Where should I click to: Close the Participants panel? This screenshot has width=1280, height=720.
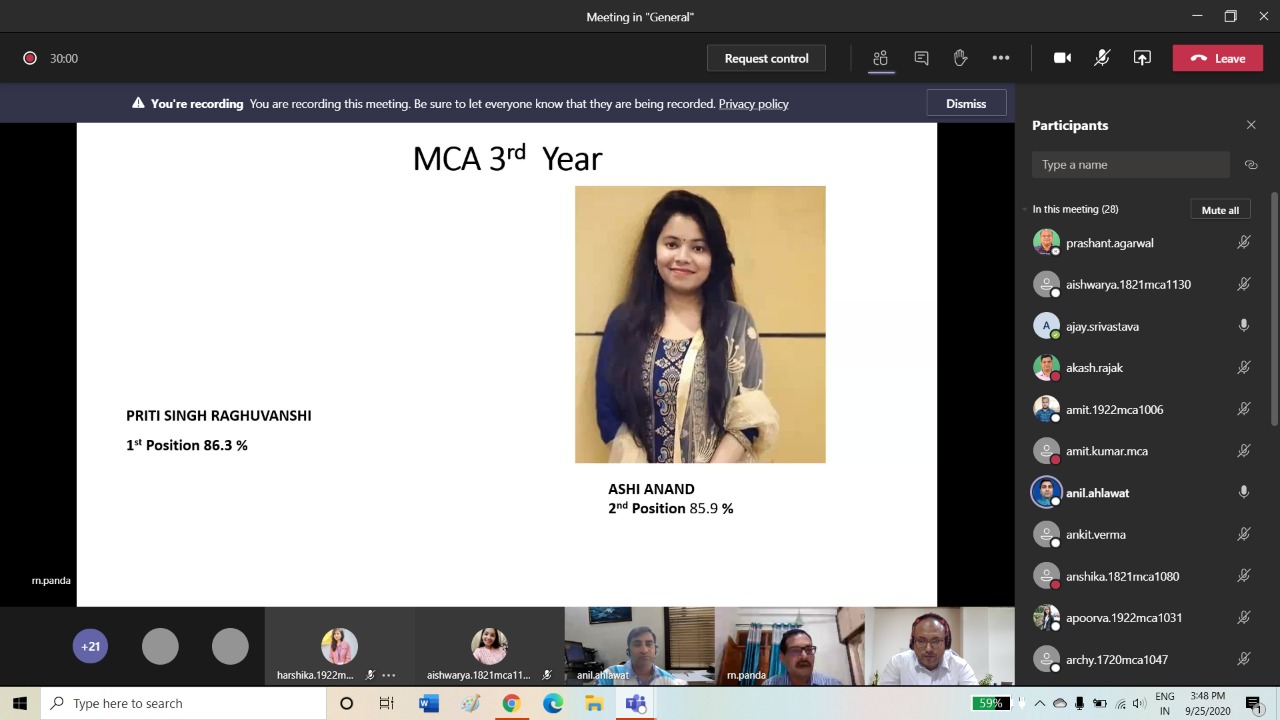point(1250,125)
